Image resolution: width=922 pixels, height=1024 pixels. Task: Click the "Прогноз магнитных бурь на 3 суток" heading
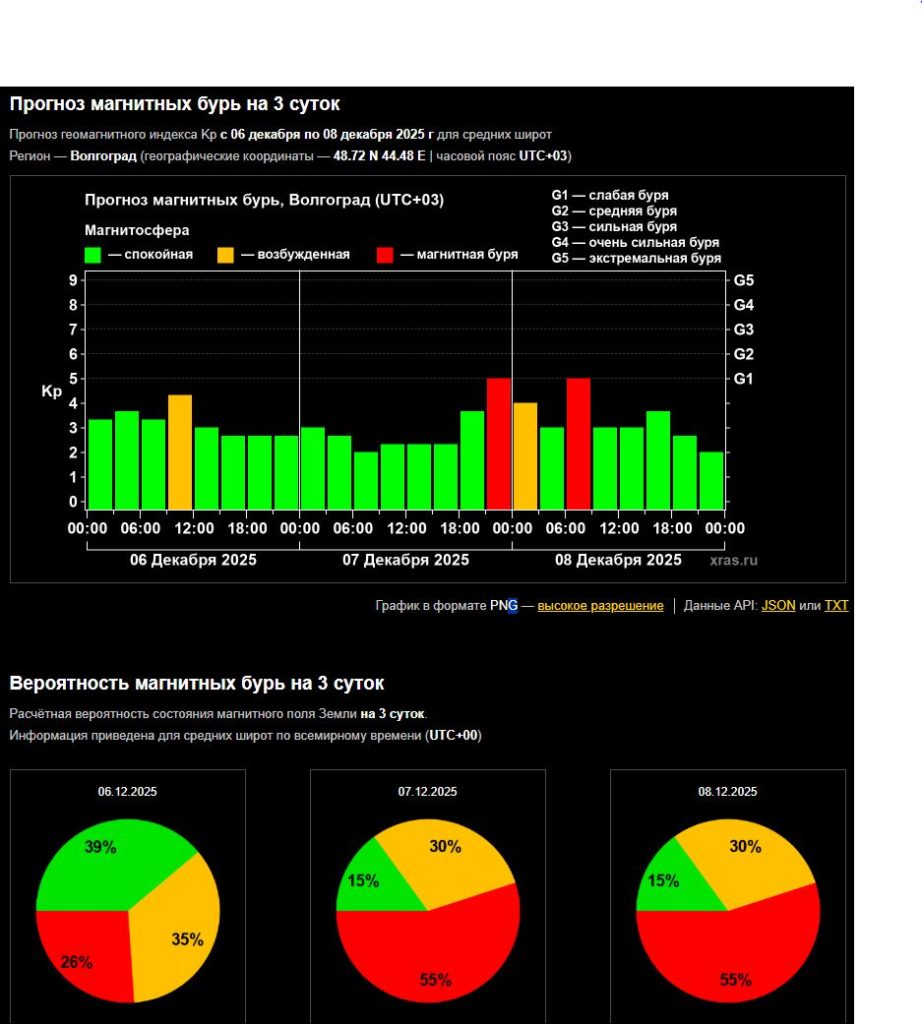[x=175, y=104]
